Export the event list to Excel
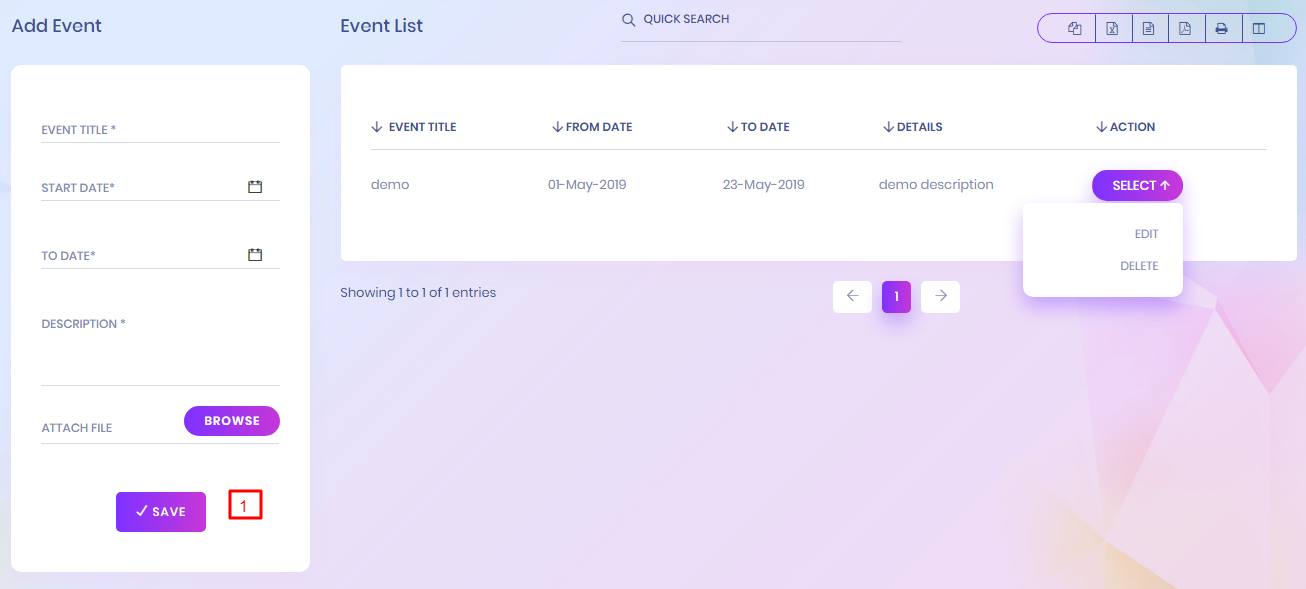Screen dimensions: 1306x589 click(x=1112, y=29)
